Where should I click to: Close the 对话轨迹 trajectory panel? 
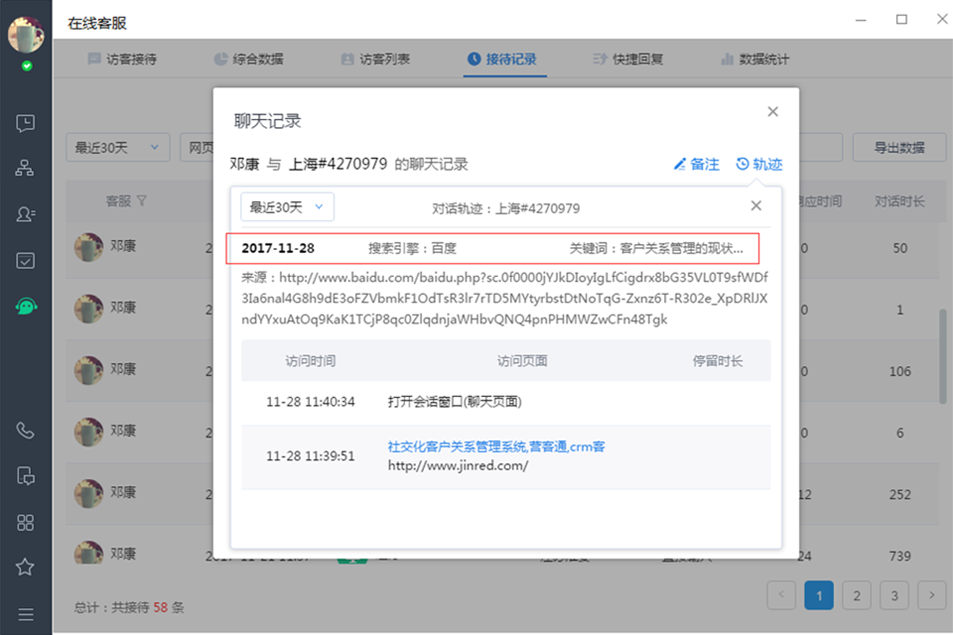click(x=756, y=206)
